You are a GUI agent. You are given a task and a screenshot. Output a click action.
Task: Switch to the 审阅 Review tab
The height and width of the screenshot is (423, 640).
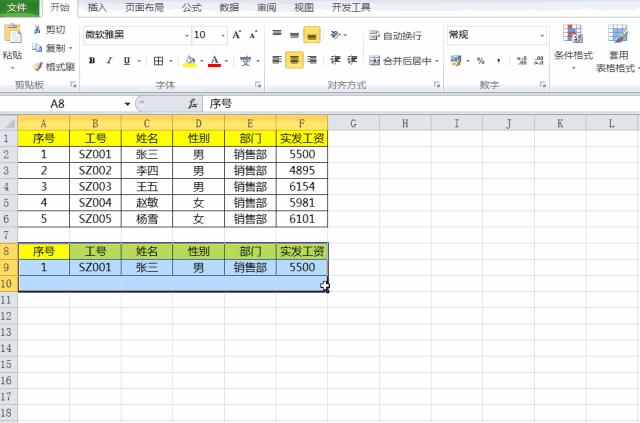coord(267,7)
